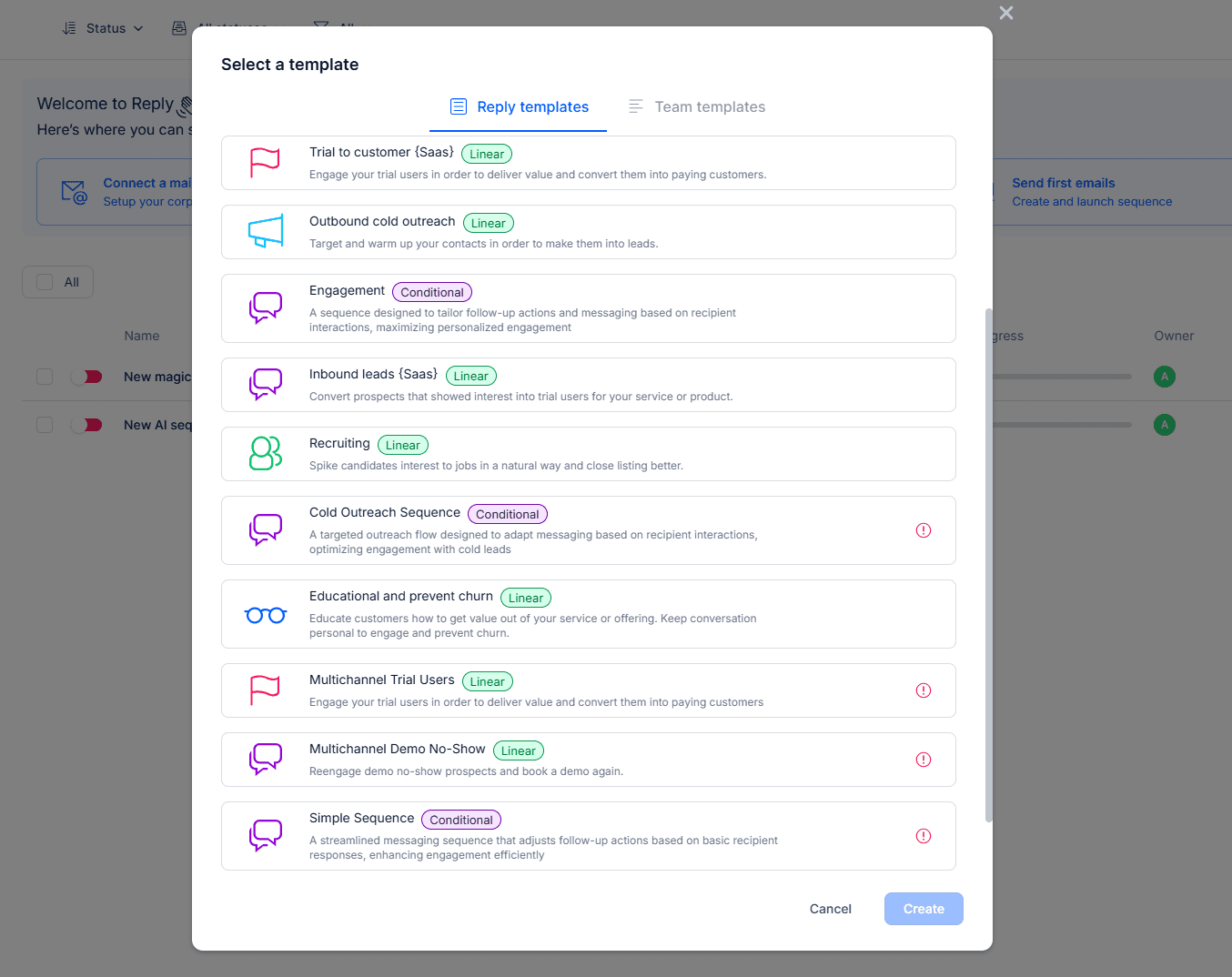Toggle the New magic sequence switch
1232x977 pixels.
pyautogui.click(x=87, y=377)
